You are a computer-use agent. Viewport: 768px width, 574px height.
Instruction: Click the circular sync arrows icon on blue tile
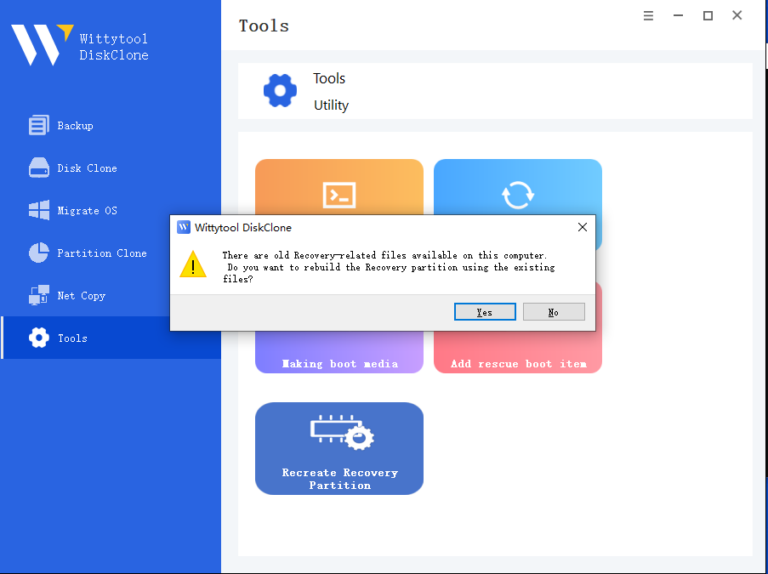pos(517,194)
